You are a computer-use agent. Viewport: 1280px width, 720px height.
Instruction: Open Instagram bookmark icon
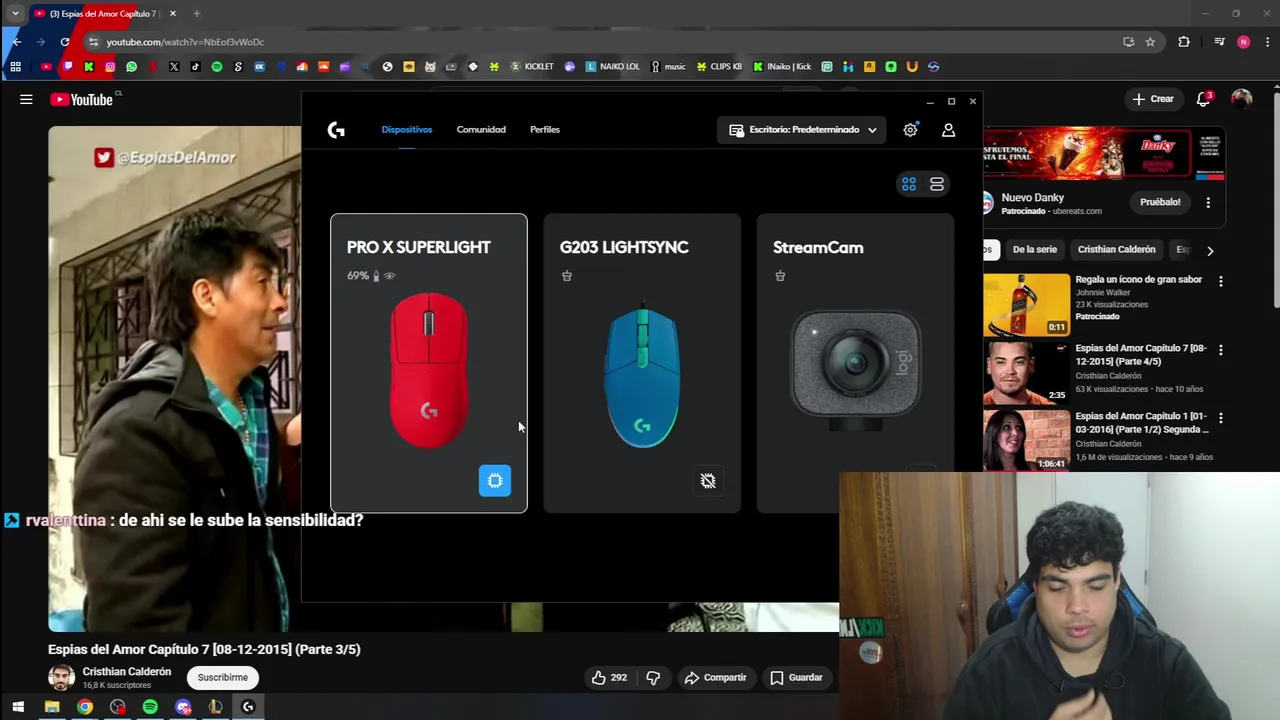(x=110, y=67)
